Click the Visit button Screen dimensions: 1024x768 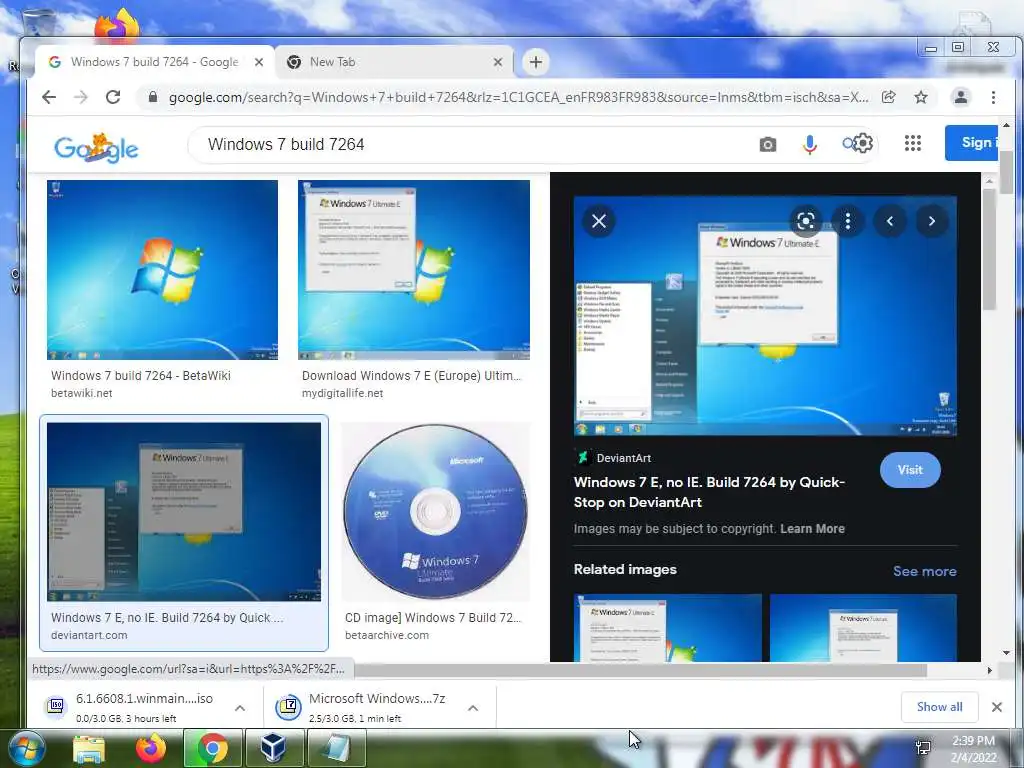[910, 470]
